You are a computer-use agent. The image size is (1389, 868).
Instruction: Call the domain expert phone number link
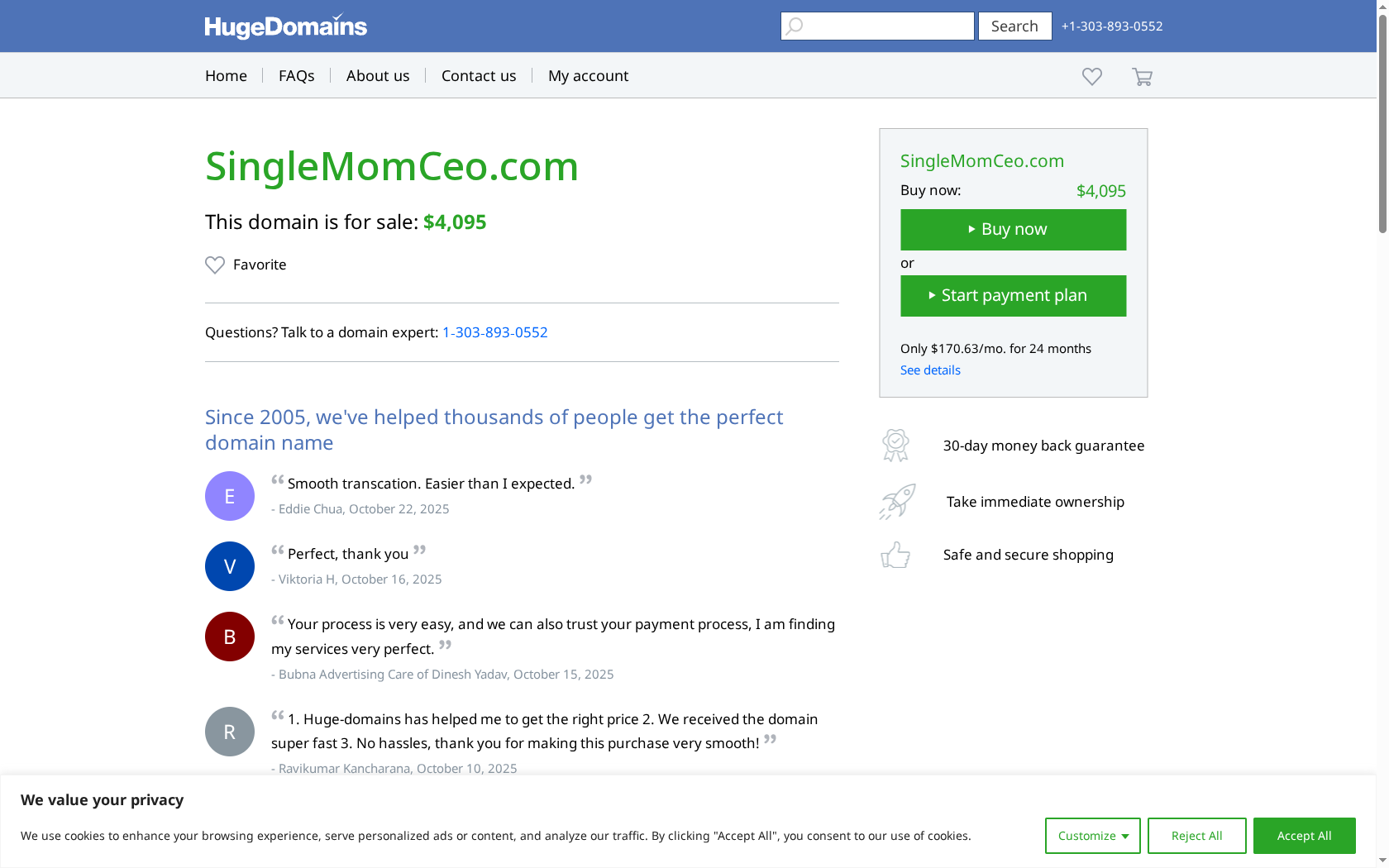(494, 331)
